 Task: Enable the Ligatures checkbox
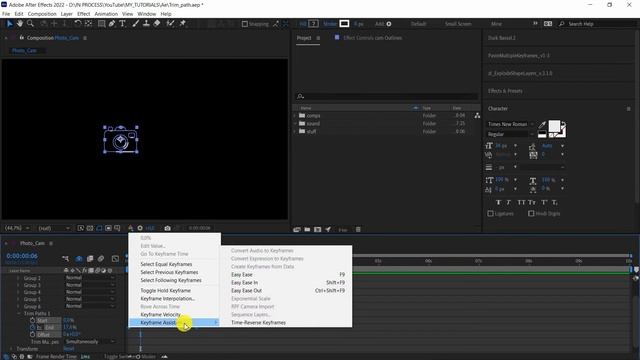[491, 213]
